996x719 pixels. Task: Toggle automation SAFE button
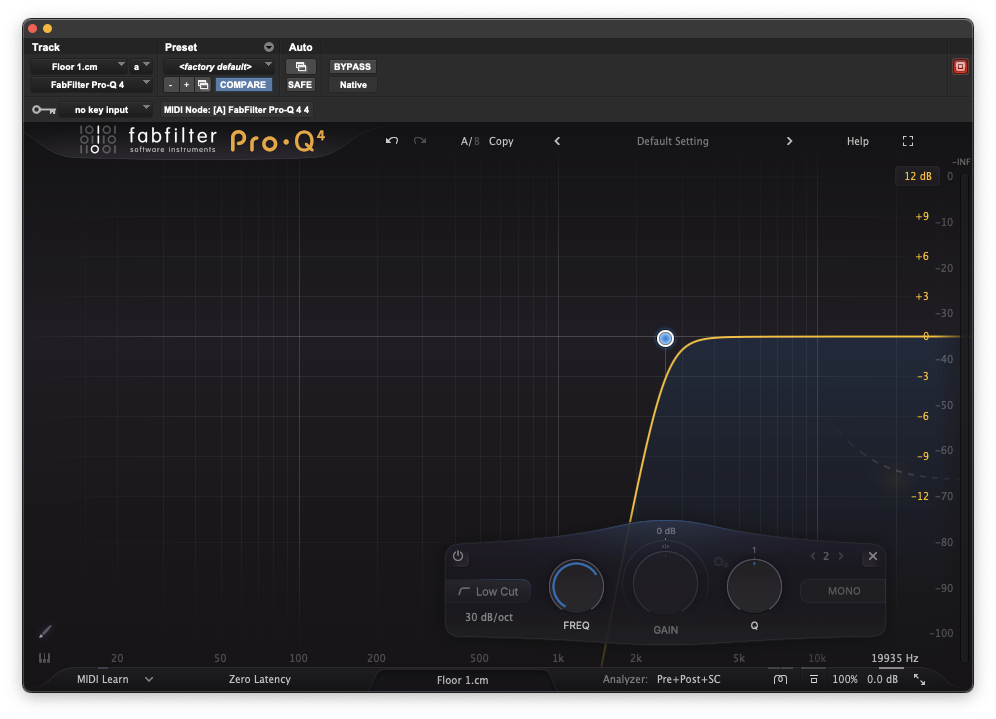300,84
